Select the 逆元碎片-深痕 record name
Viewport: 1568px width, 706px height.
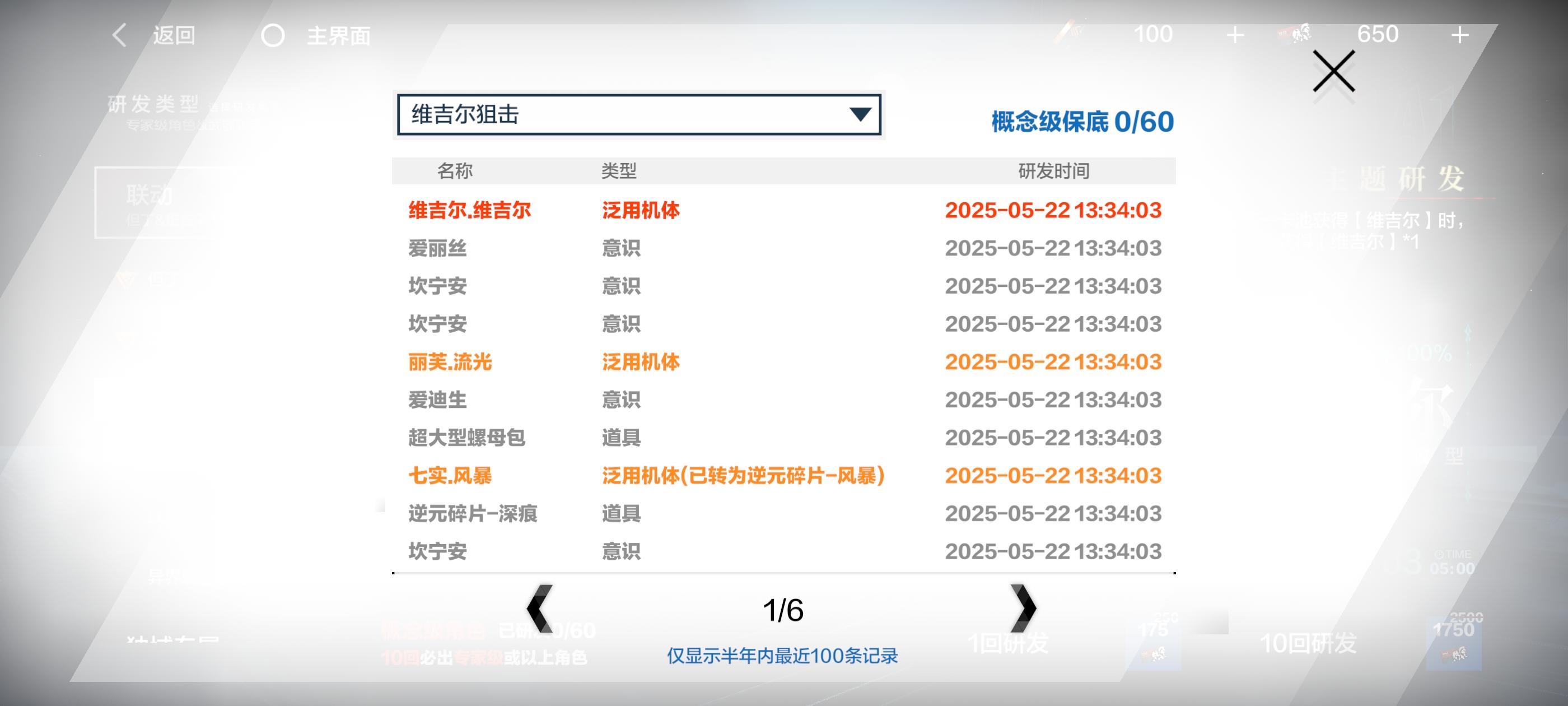click(472, 513)
